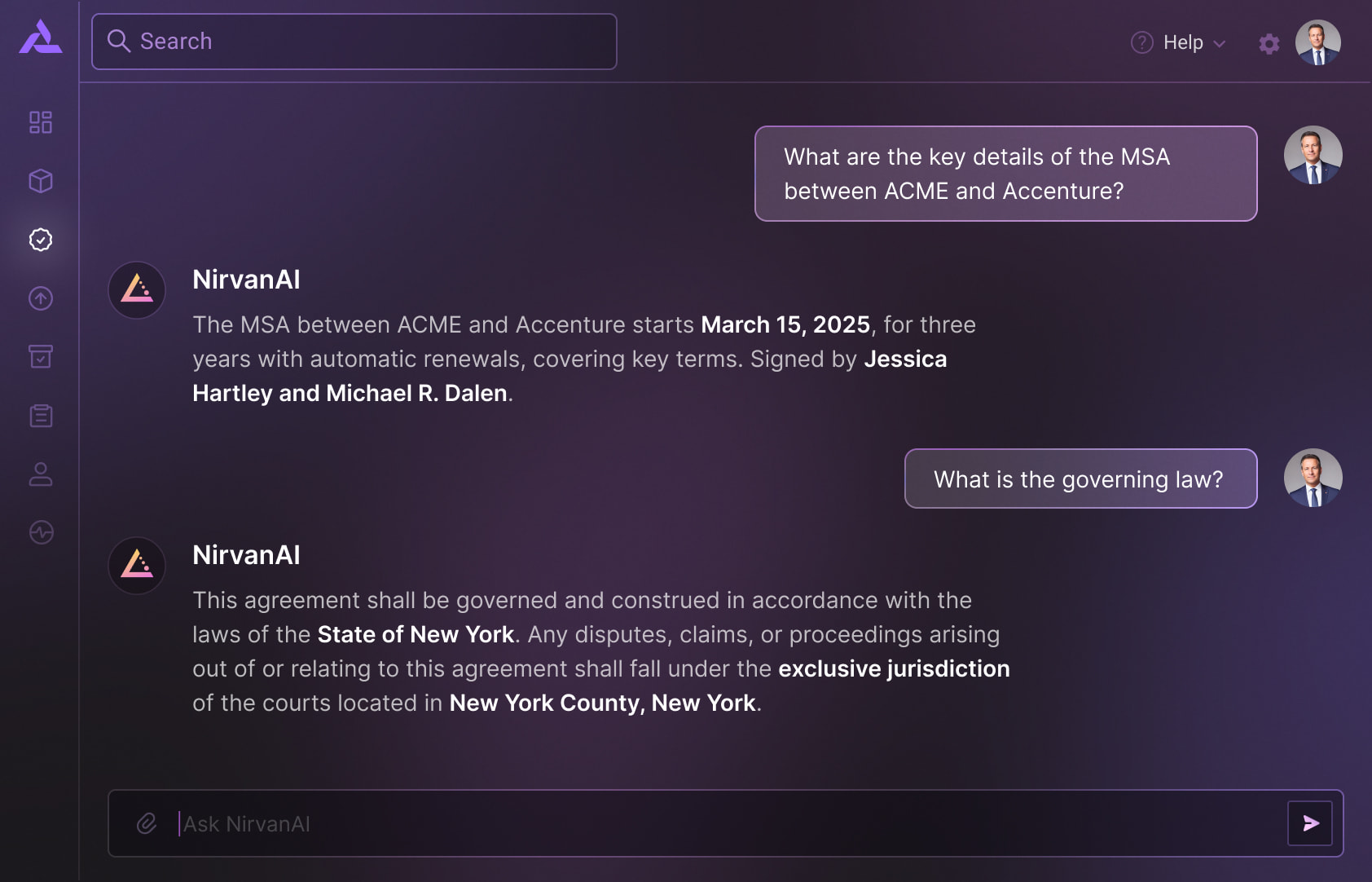
Task: Open the verified checkmark badge sidebar item
Action: click(x=41, y=240)
